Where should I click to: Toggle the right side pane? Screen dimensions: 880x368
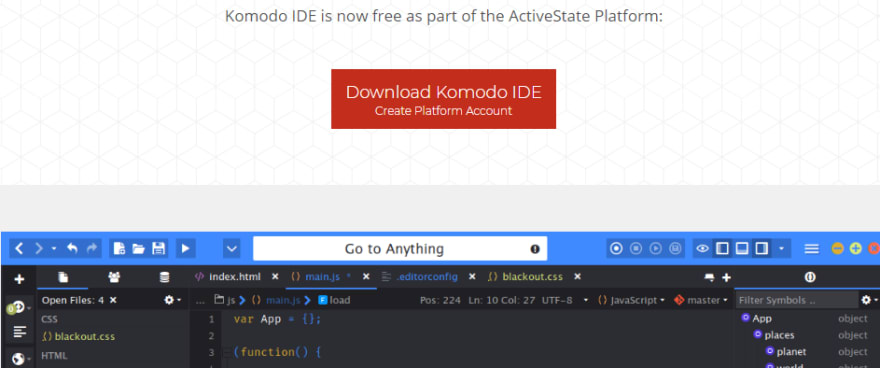pyautogui.click(x=762, y=249)
